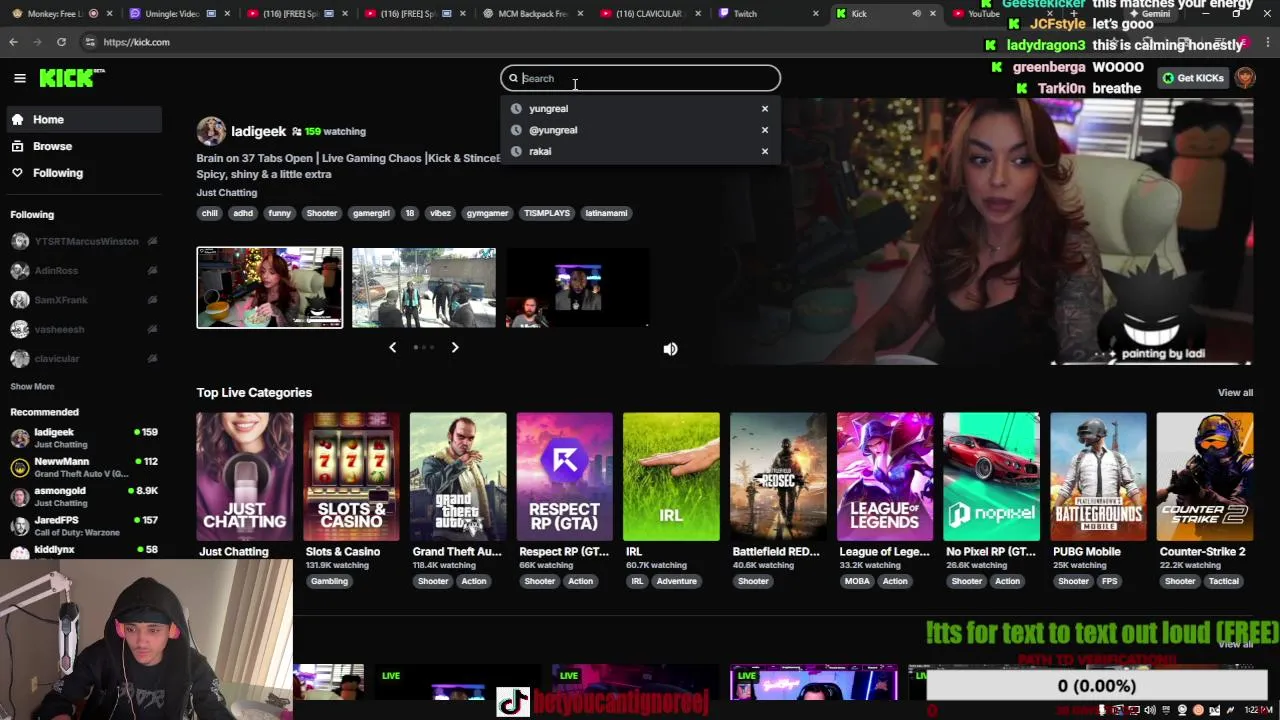Switch to the Twitch browser tab
Screen dimensions: 1280x720
click(766, 14)
